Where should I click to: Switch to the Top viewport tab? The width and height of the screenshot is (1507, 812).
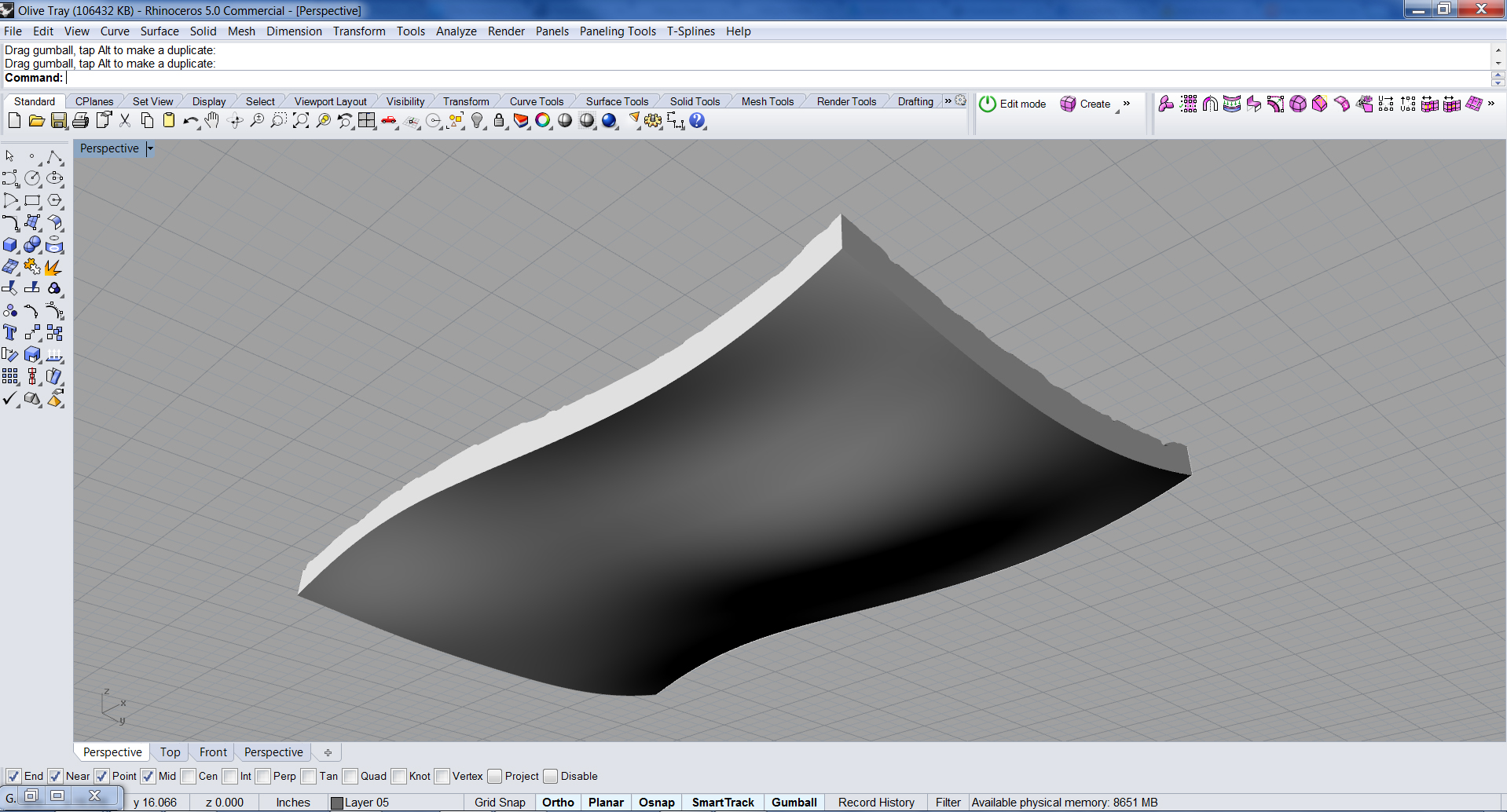point(170,752)
